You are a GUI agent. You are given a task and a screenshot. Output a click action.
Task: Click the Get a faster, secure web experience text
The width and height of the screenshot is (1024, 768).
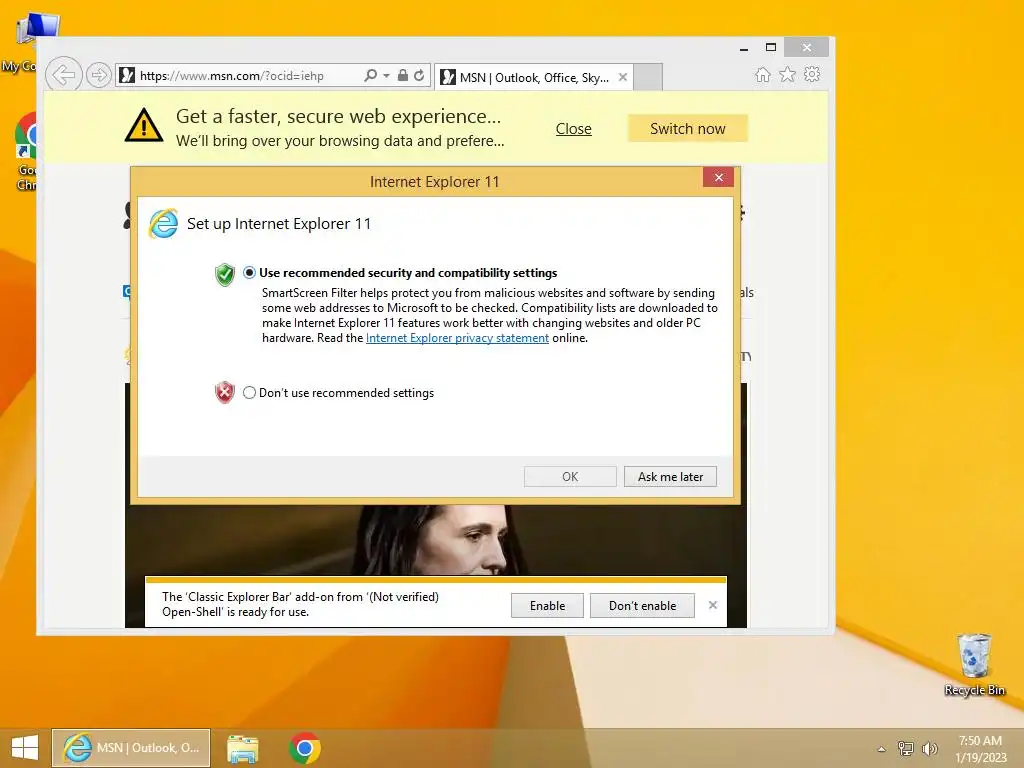338,116
